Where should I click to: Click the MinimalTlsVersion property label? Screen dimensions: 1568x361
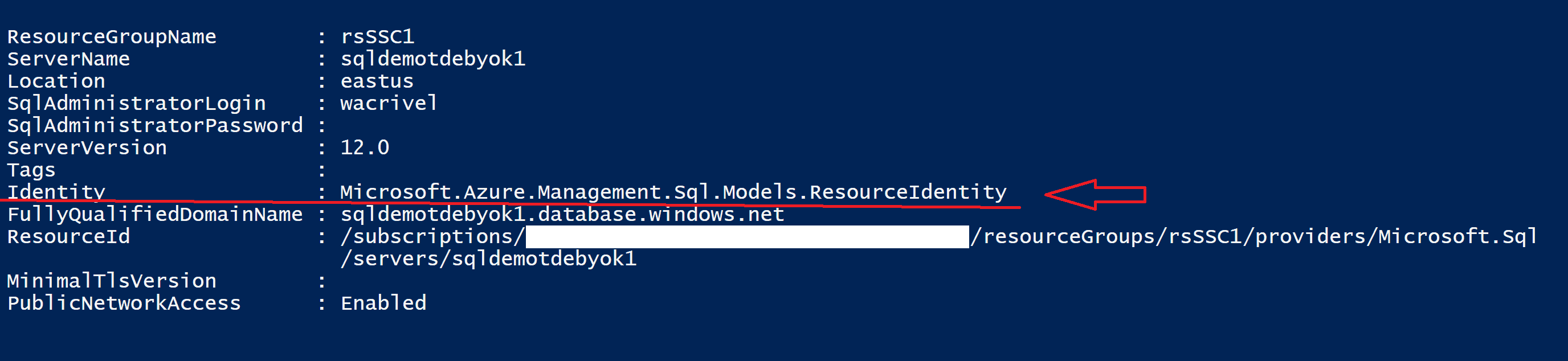click(112, 281)
